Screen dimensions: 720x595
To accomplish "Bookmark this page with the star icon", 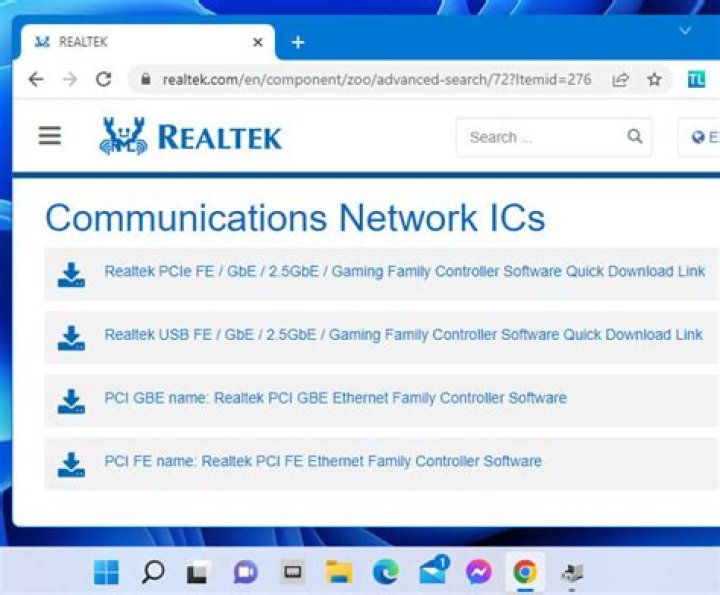I will [x=654, y=79].
